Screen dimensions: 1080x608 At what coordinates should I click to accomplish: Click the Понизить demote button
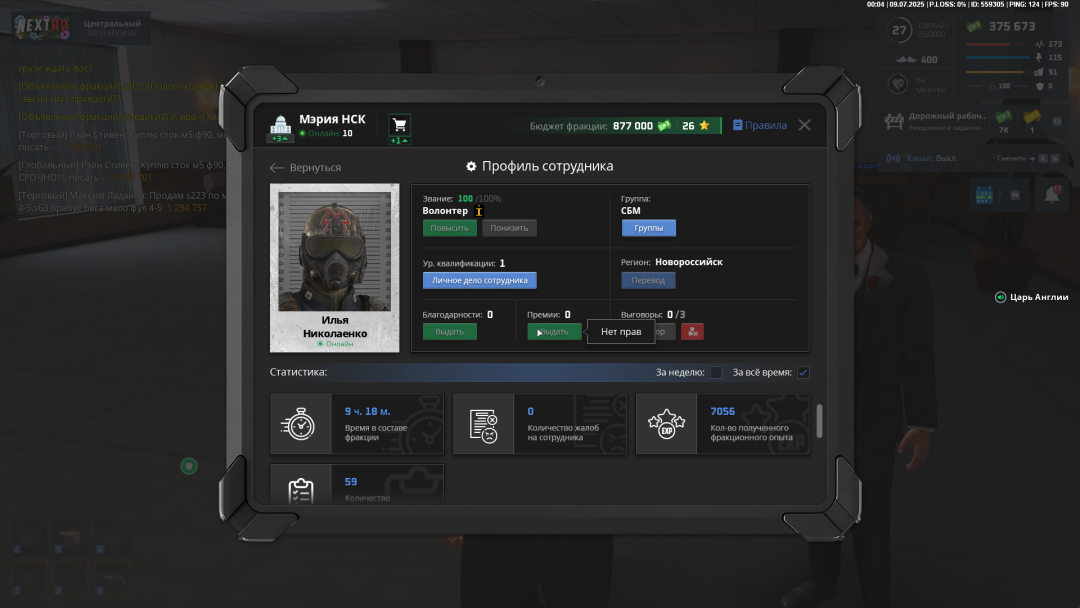pyautogui.click(x=509, y=228)
